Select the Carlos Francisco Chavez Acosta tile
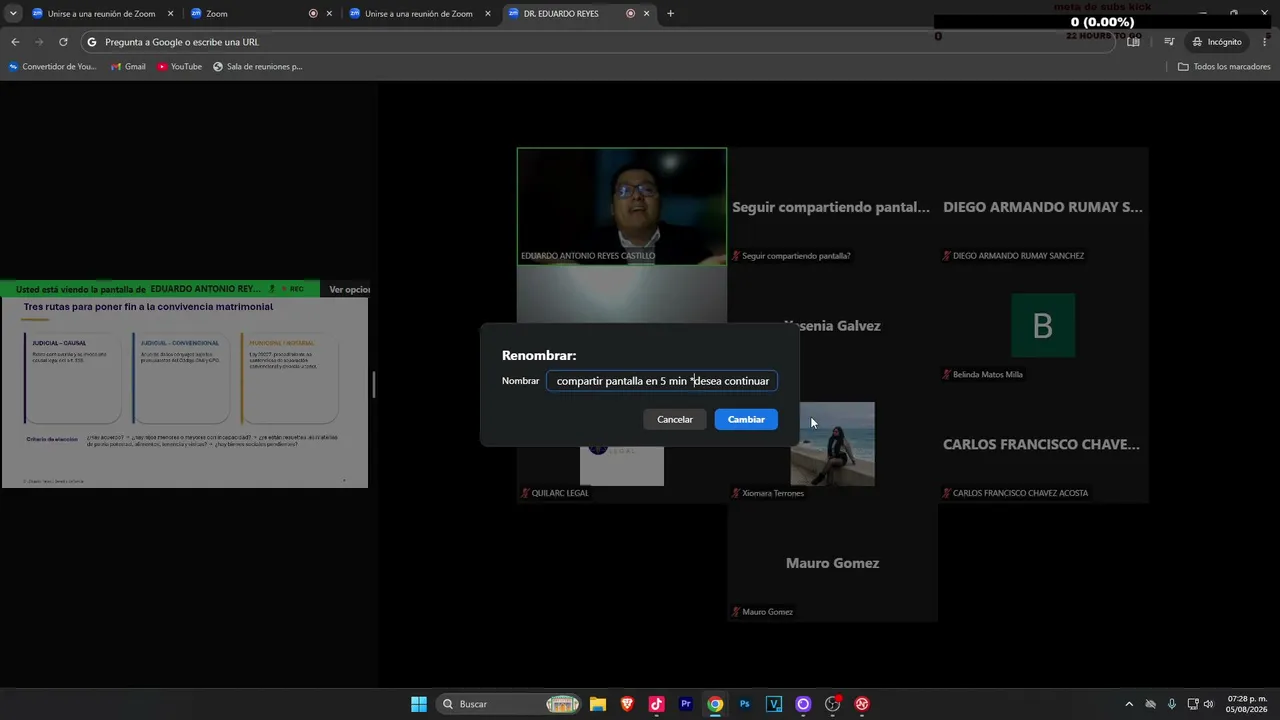This screenshot has height=720, width=1280. (x=1043, y=444)
